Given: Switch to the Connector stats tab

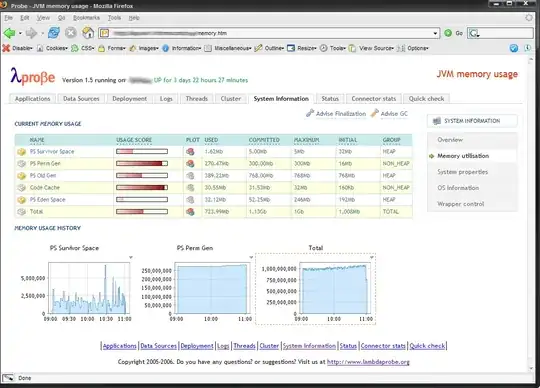Looking at the screenshot, I should pyautogui.click(x=374, y=99).
